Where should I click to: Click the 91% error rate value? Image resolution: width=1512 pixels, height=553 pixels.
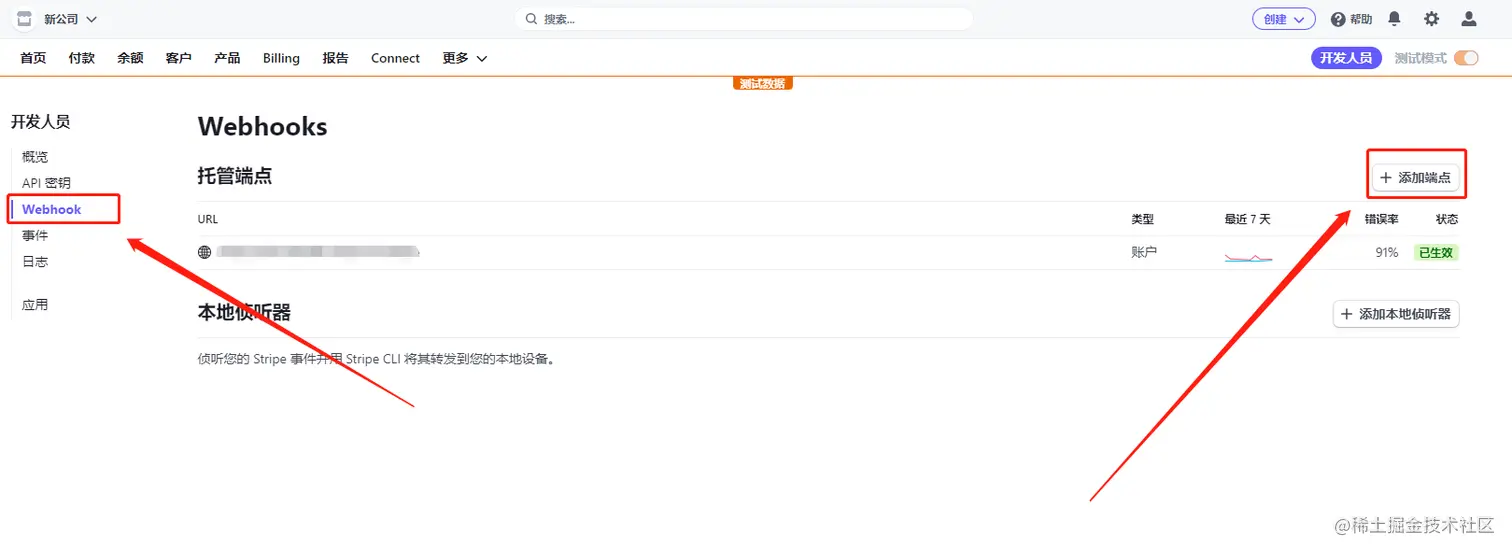tap(1386, 253)
